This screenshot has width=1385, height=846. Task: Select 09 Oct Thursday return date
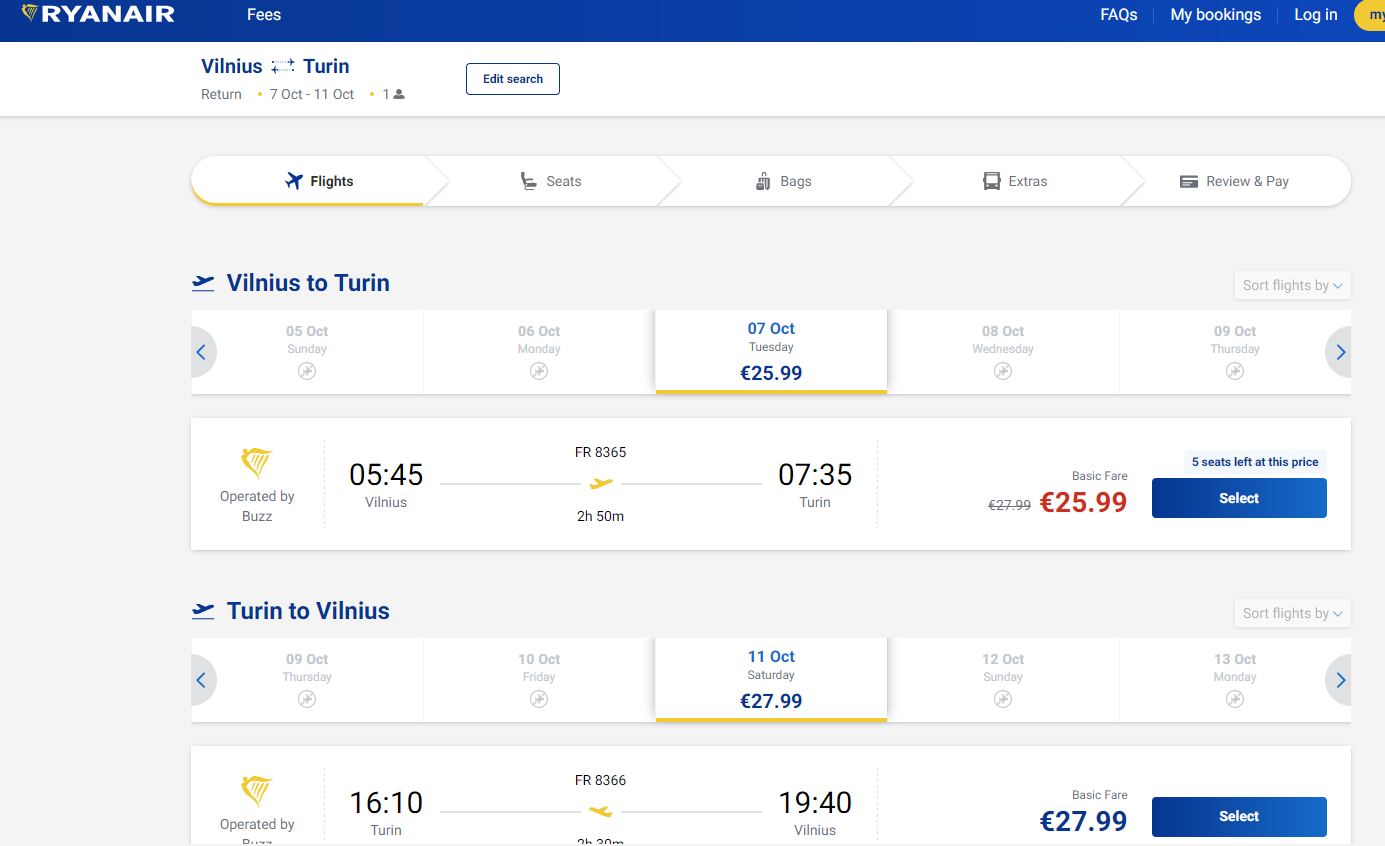[x=307, y=680]
